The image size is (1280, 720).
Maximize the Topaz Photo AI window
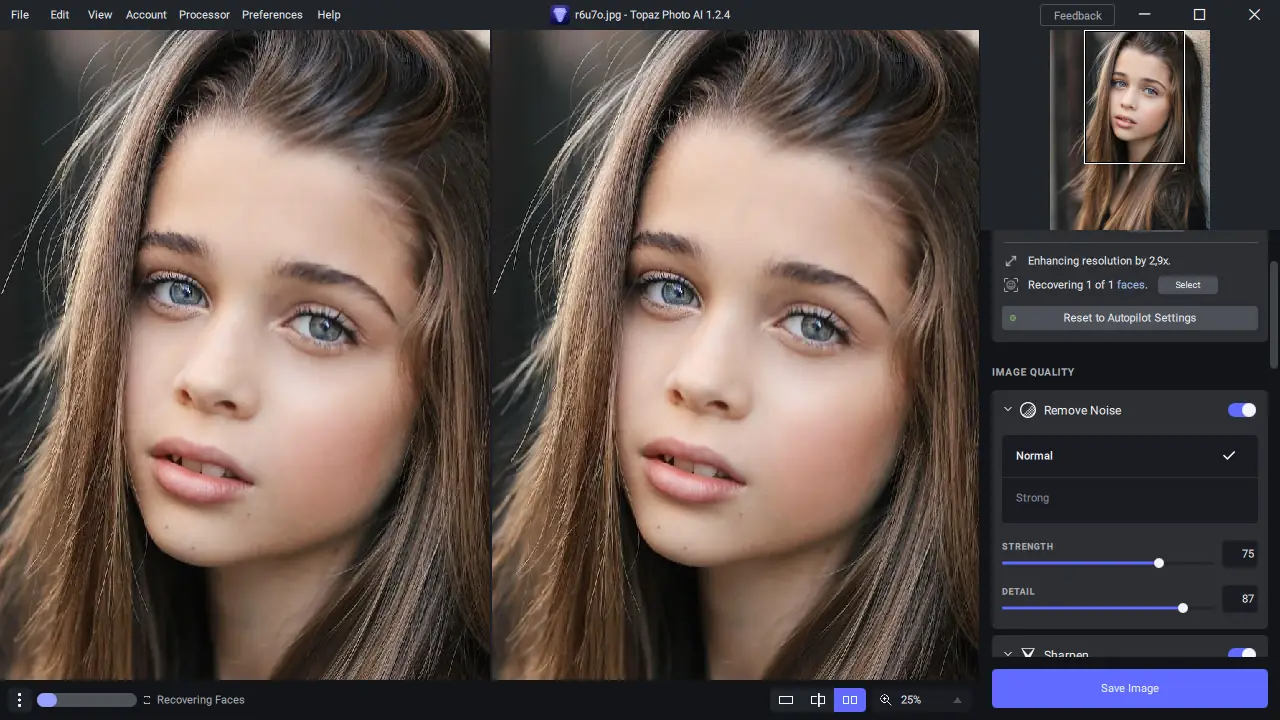(x=1200, y=15)
